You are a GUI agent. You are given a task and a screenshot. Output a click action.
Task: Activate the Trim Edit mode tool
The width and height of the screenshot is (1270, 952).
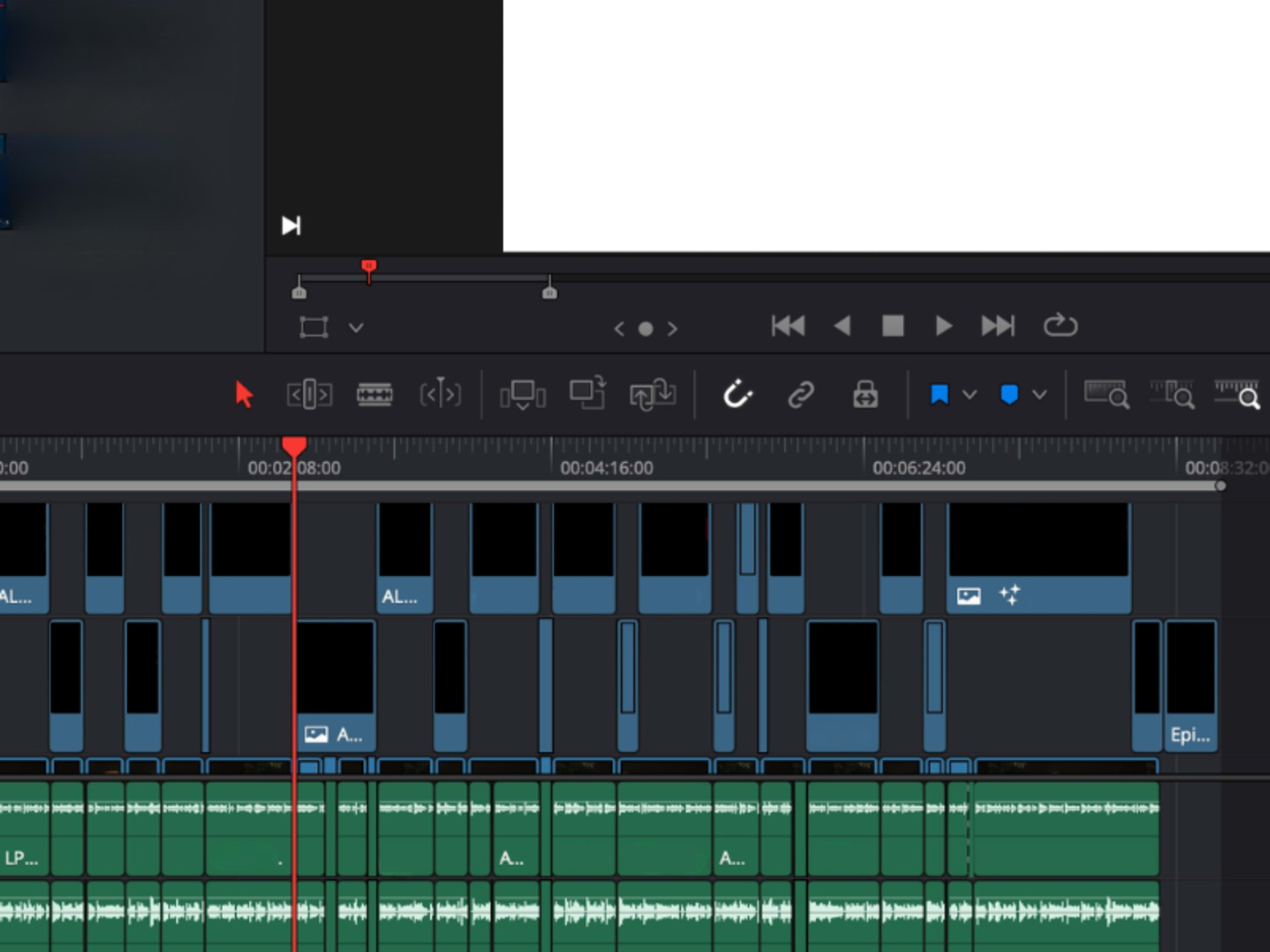click(x=310, y=394)
